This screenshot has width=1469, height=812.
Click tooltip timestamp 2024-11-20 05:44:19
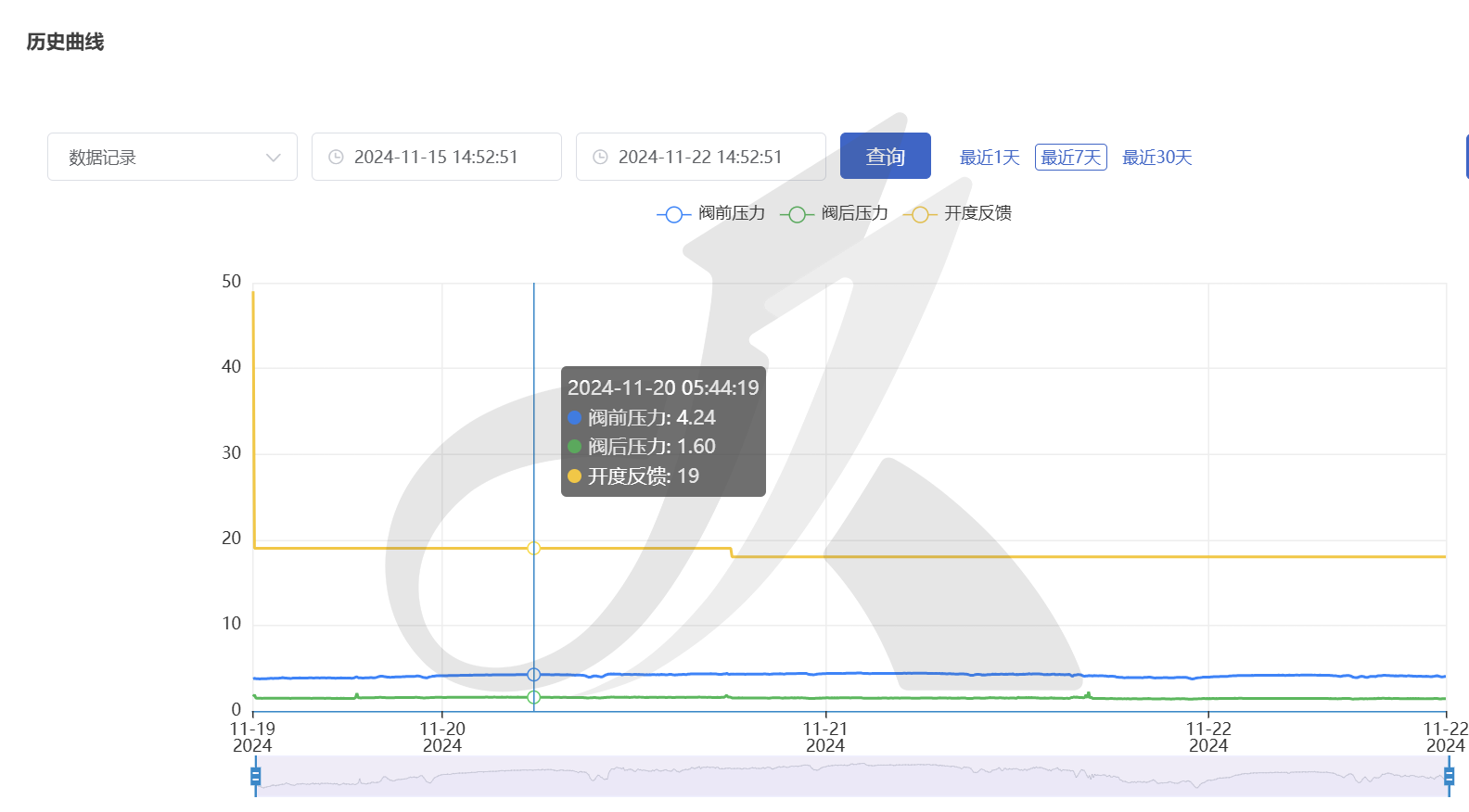coord(663,387)
